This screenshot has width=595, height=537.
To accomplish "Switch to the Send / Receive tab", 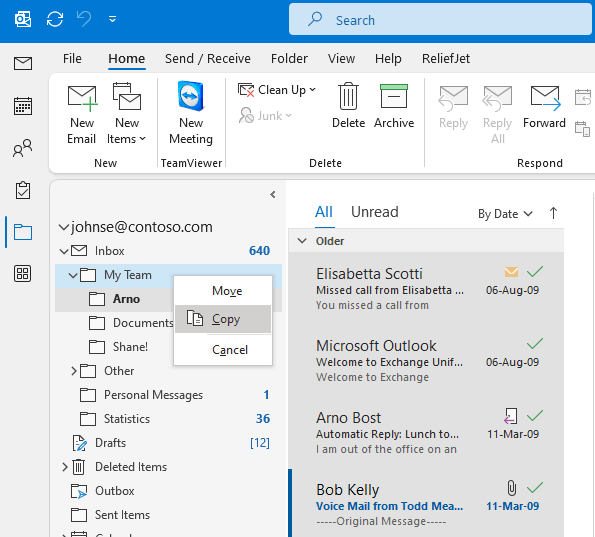I will (208, 58).
